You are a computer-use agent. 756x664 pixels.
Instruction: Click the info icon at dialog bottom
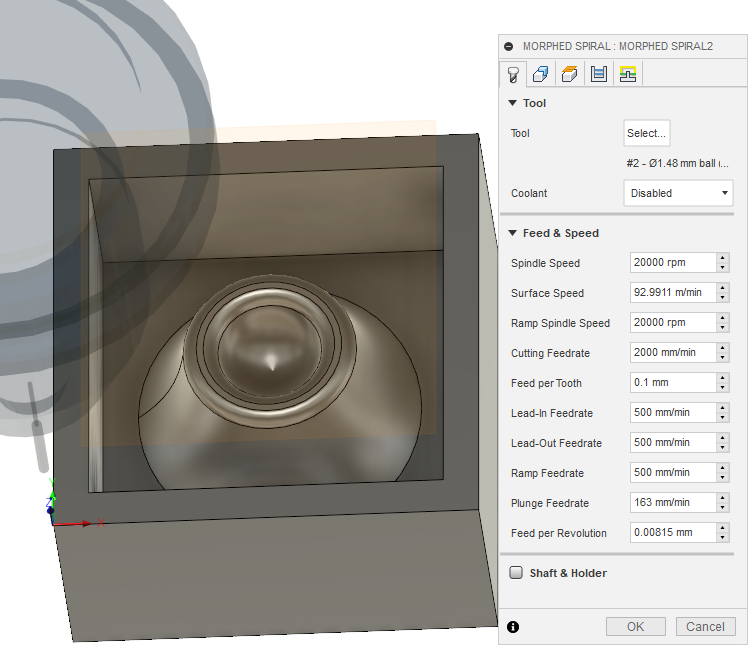(513, 626)
